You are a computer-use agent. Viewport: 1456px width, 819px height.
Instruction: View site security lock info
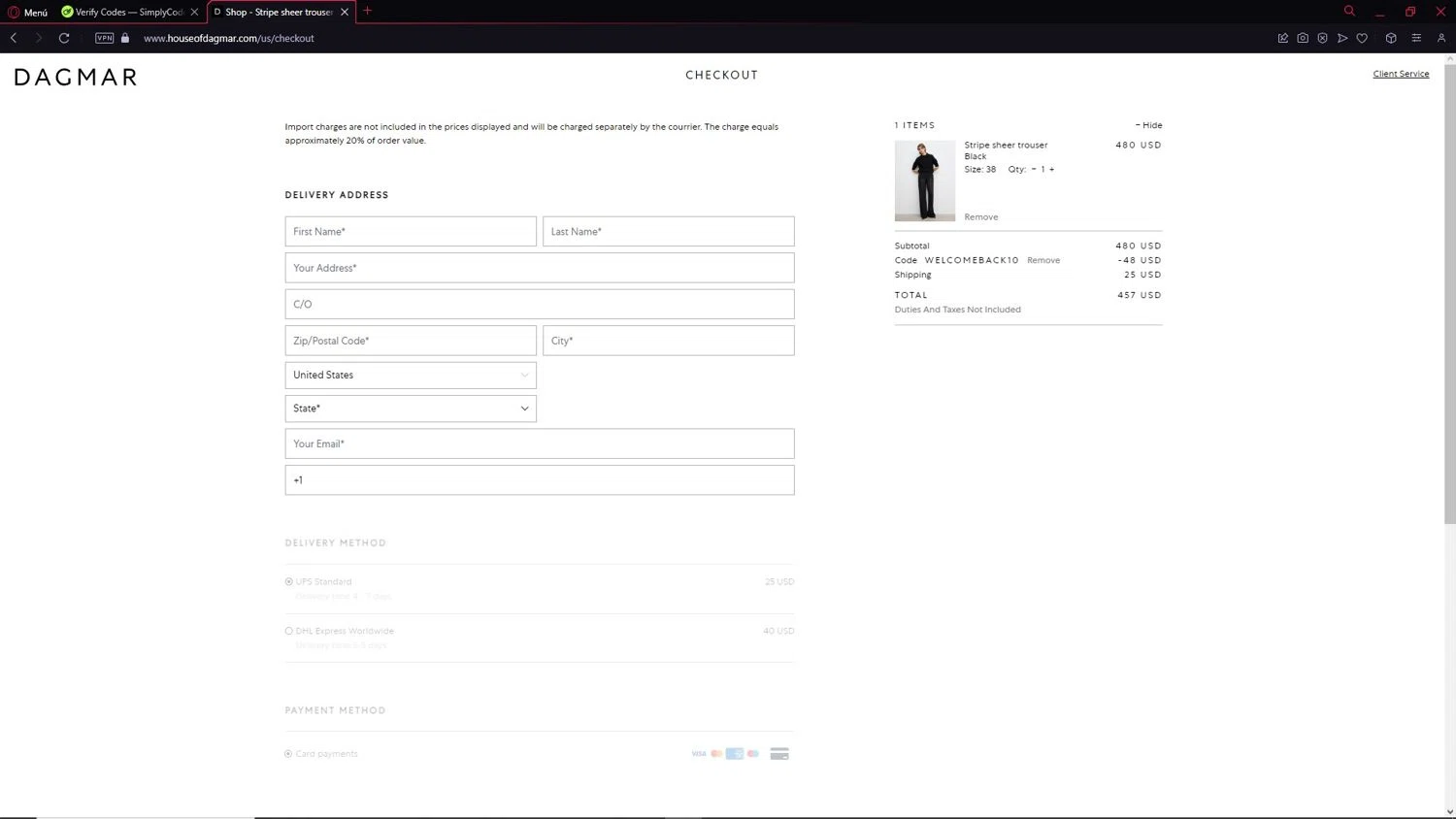[125, 38]
